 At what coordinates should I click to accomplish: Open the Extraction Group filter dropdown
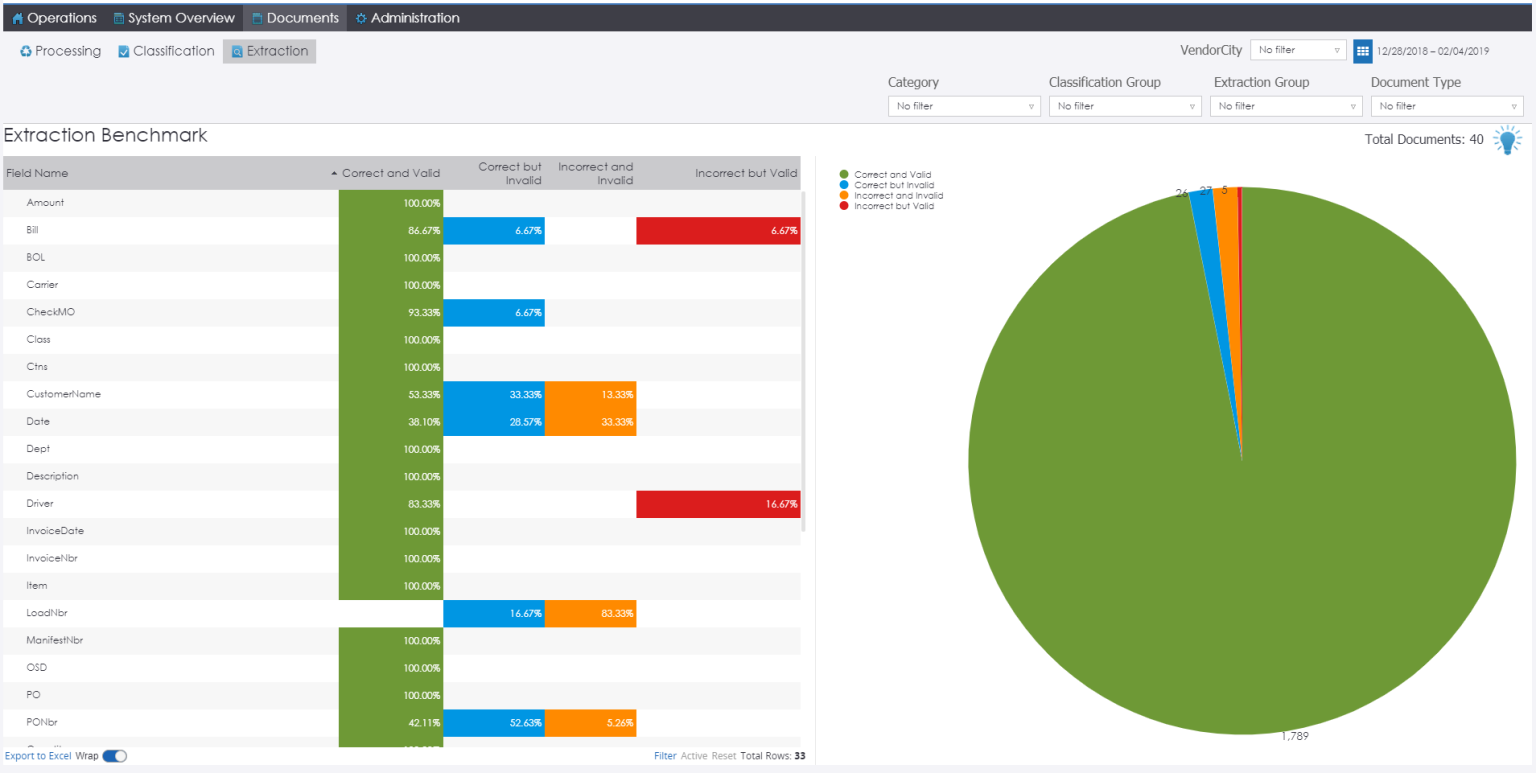1285,105
